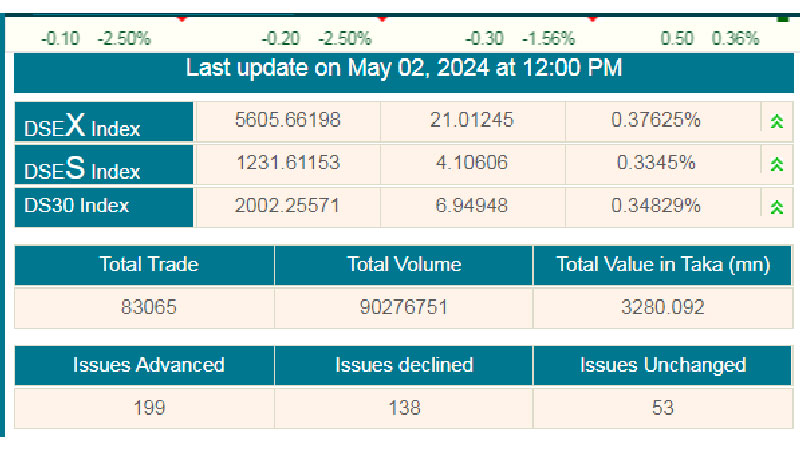800x450 pixels.
Task: Click the total volume value 90276751
Action: click(x=404, y=308)
